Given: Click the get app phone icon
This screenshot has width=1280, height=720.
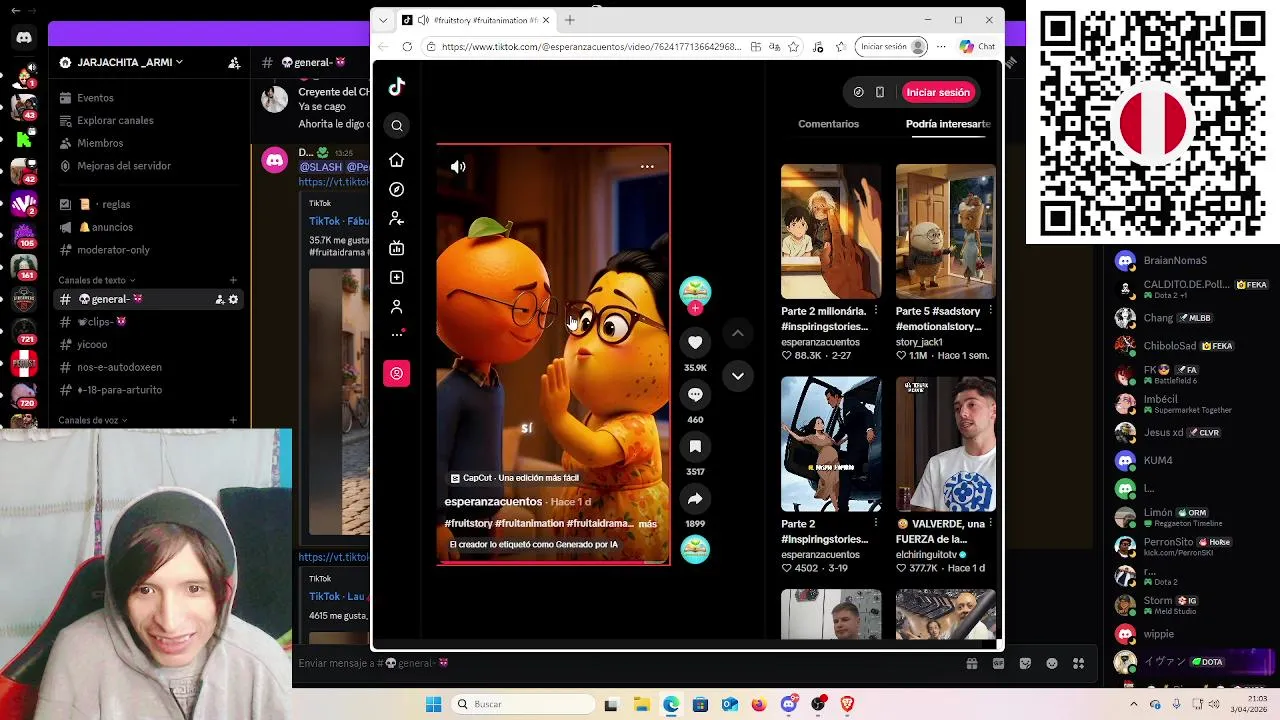Looking at the screenshot, I should tap(880, 92).
